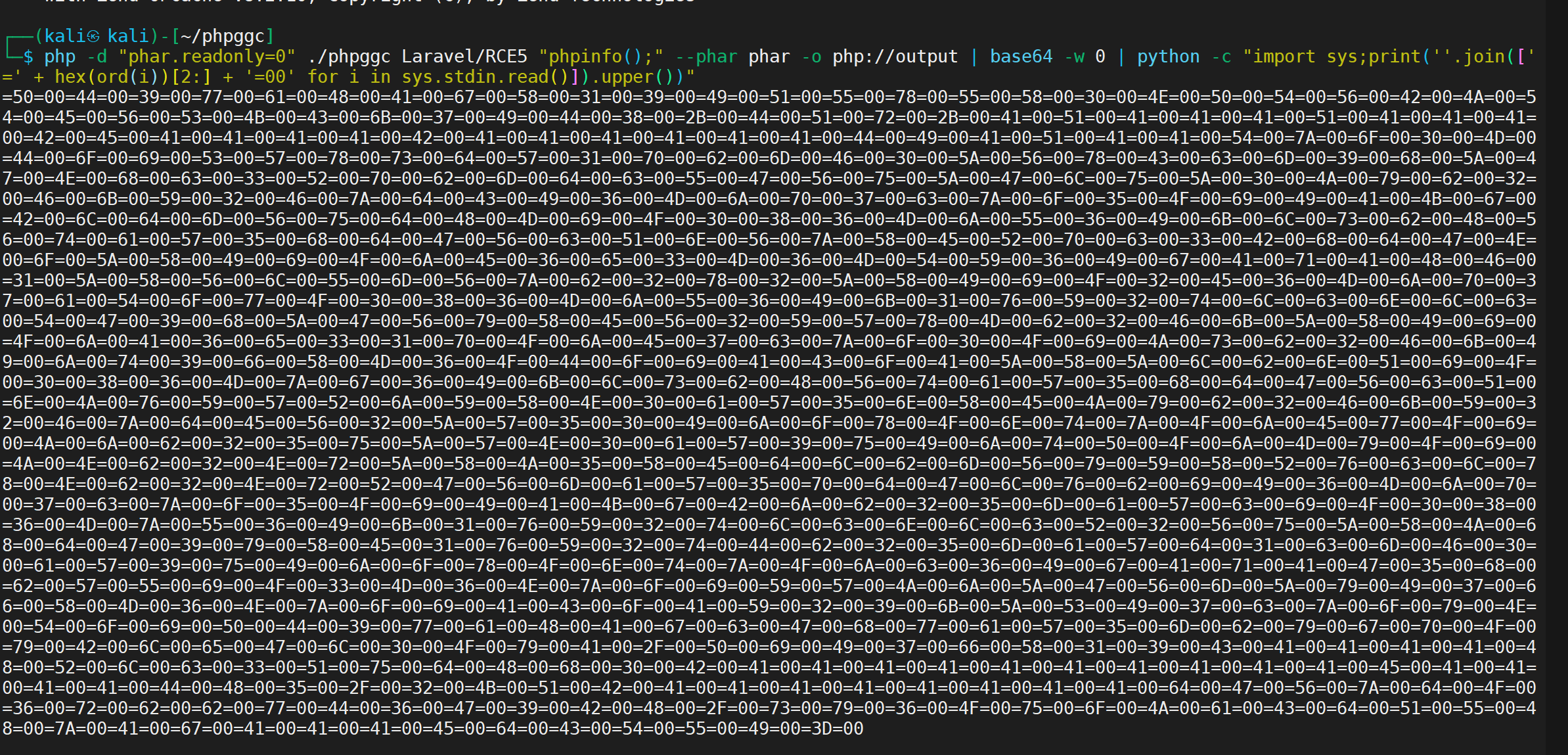Click the "import sys;print" code text
The height and width of the screenshot is (755, 1568).
coord(1337,57)
